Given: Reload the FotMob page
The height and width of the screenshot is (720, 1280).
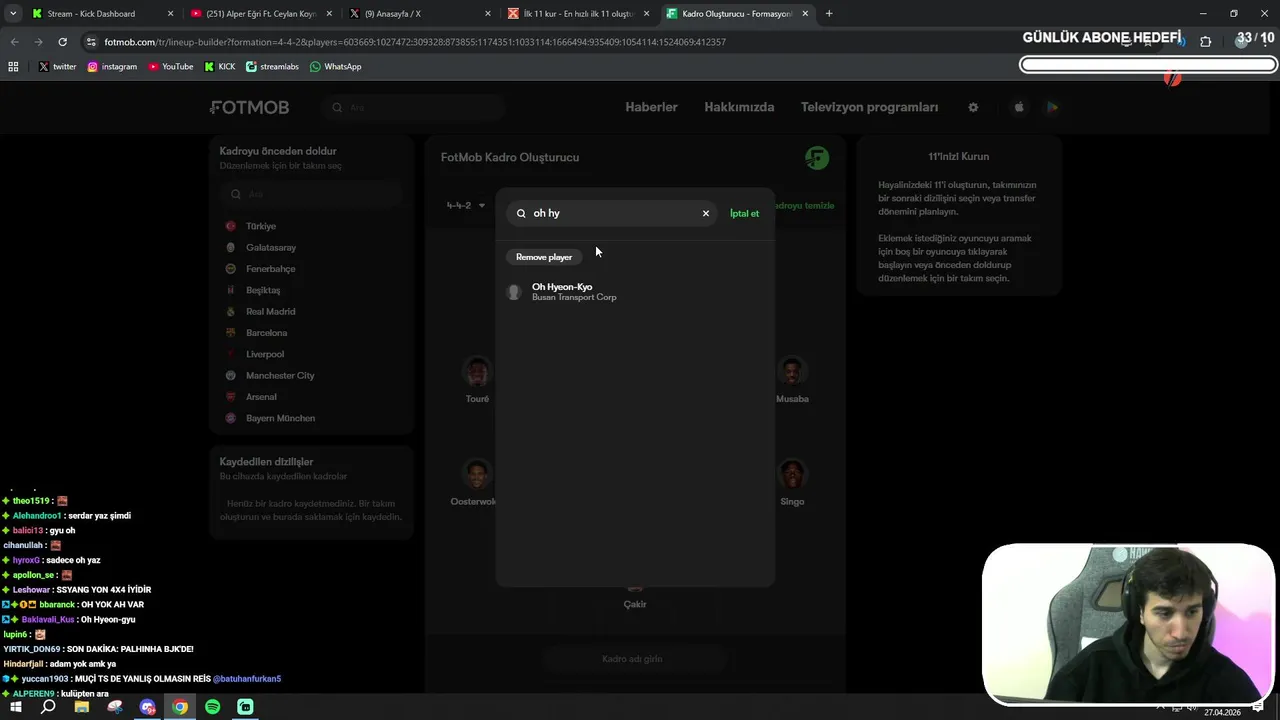Looking at the screenshot, I should click(62, 42).
